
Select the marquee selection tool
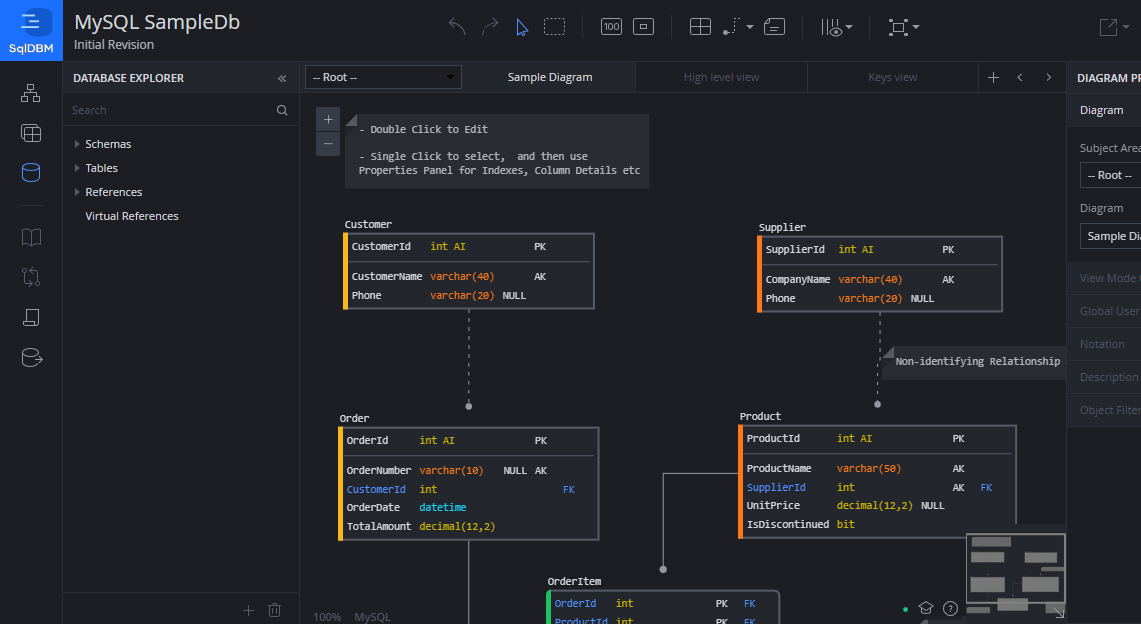click(554, 27)
